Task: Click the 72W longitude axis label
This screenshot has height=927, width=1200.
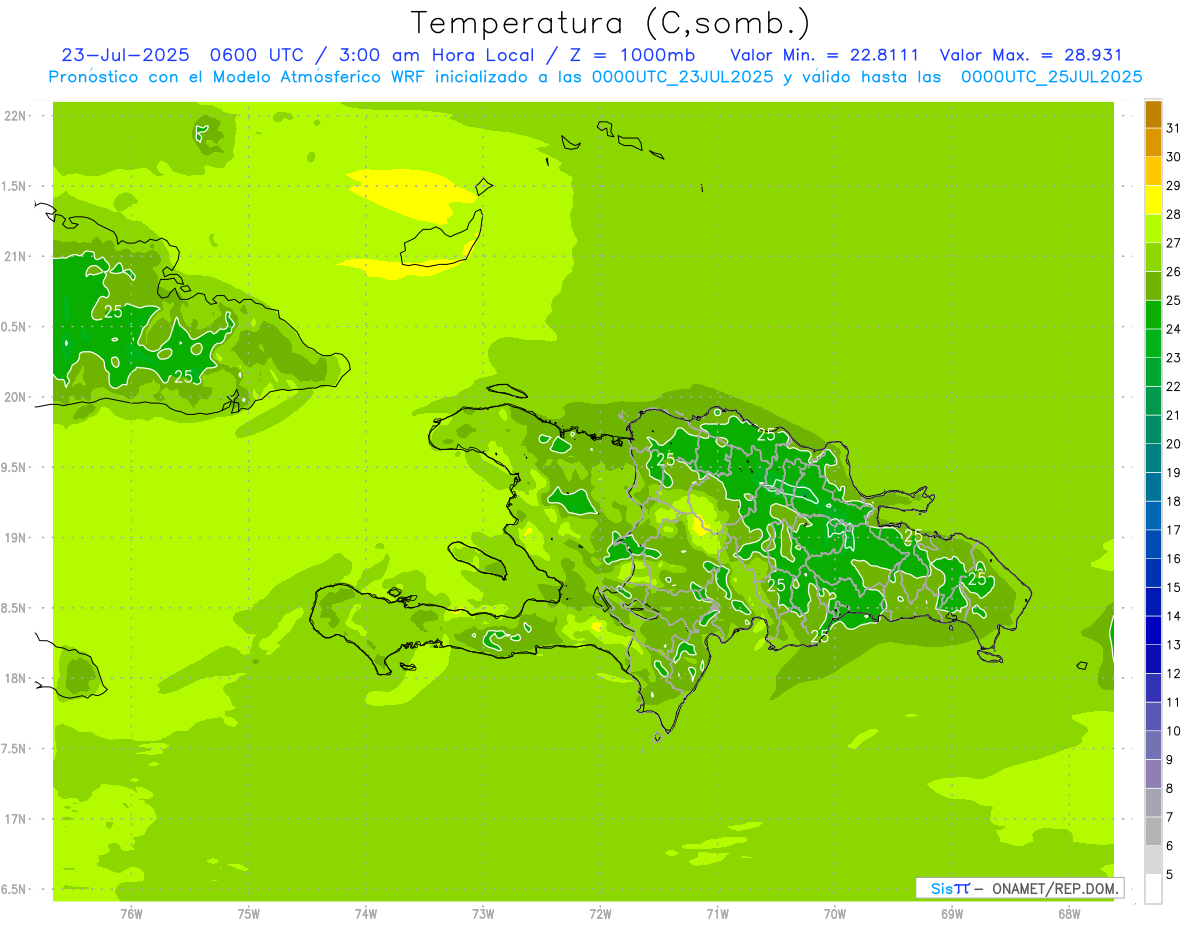Action: (600, 914)
